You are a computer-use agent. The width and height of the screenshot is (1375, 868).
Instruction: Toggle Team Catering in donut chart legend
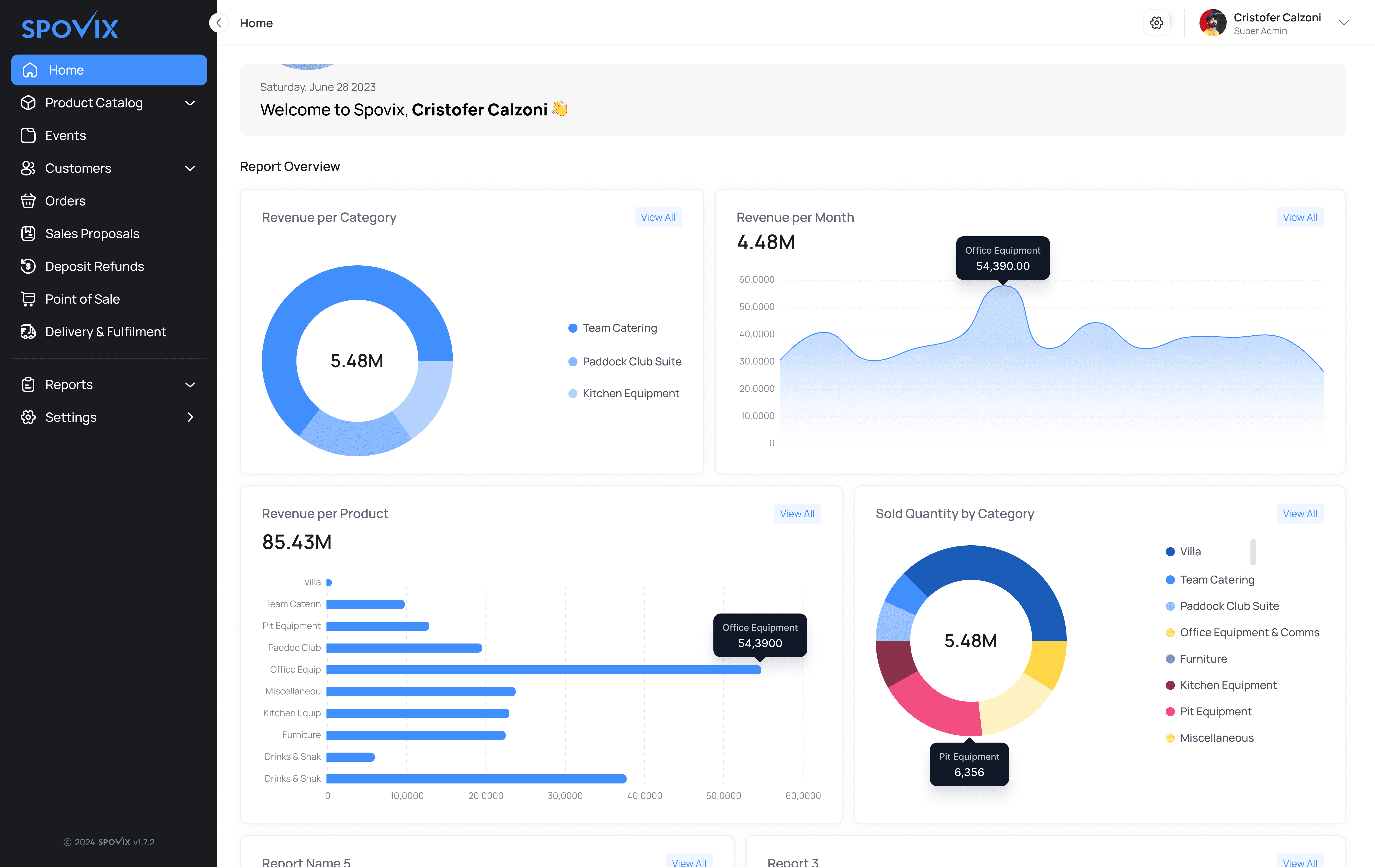(x=620, y=328)
